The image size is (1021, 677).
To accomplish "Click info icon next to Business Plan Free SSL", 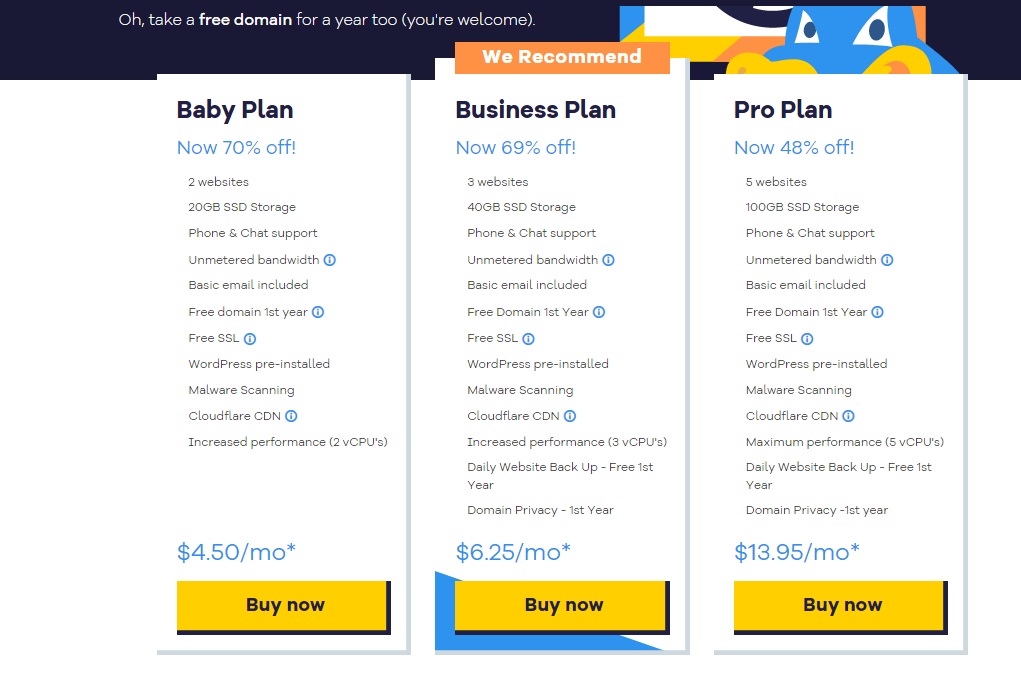I will coord(528,338).
